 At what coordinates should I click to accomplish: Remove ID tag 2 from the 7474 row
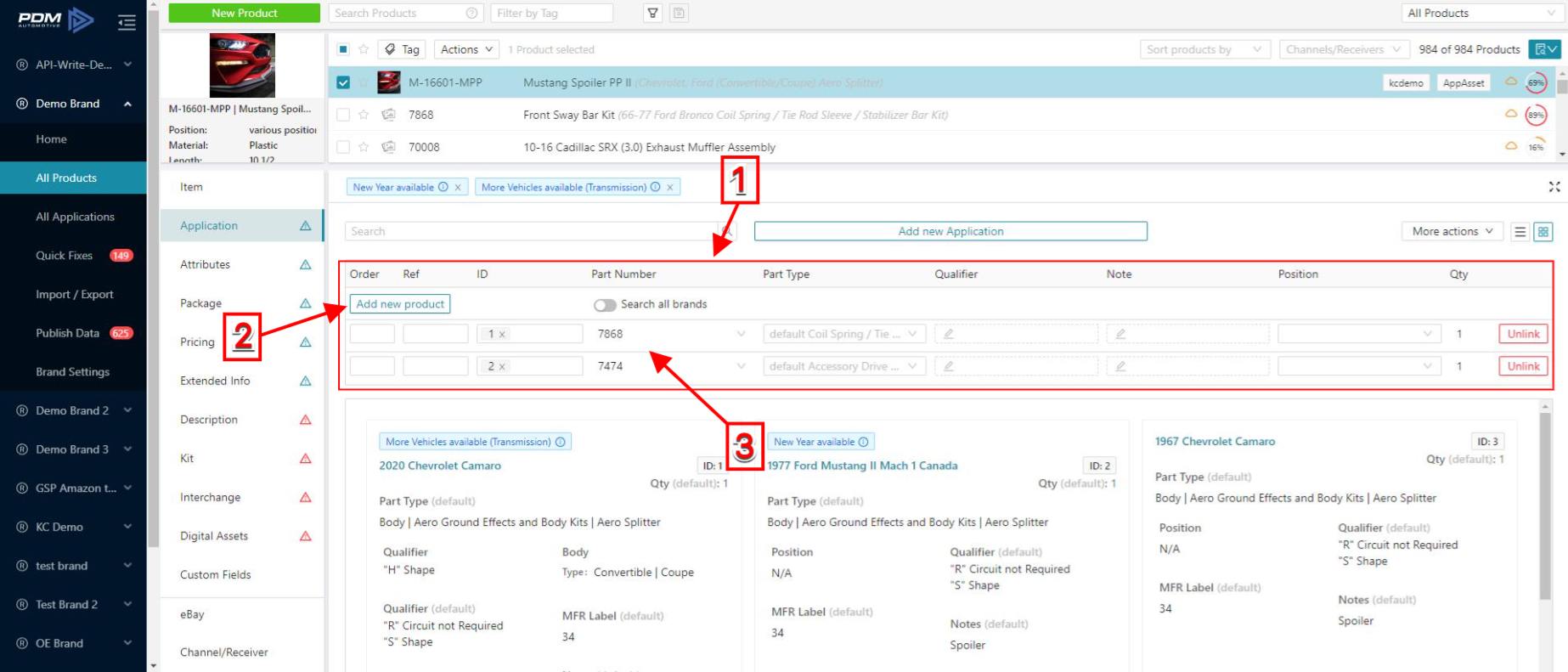[502, 366]
